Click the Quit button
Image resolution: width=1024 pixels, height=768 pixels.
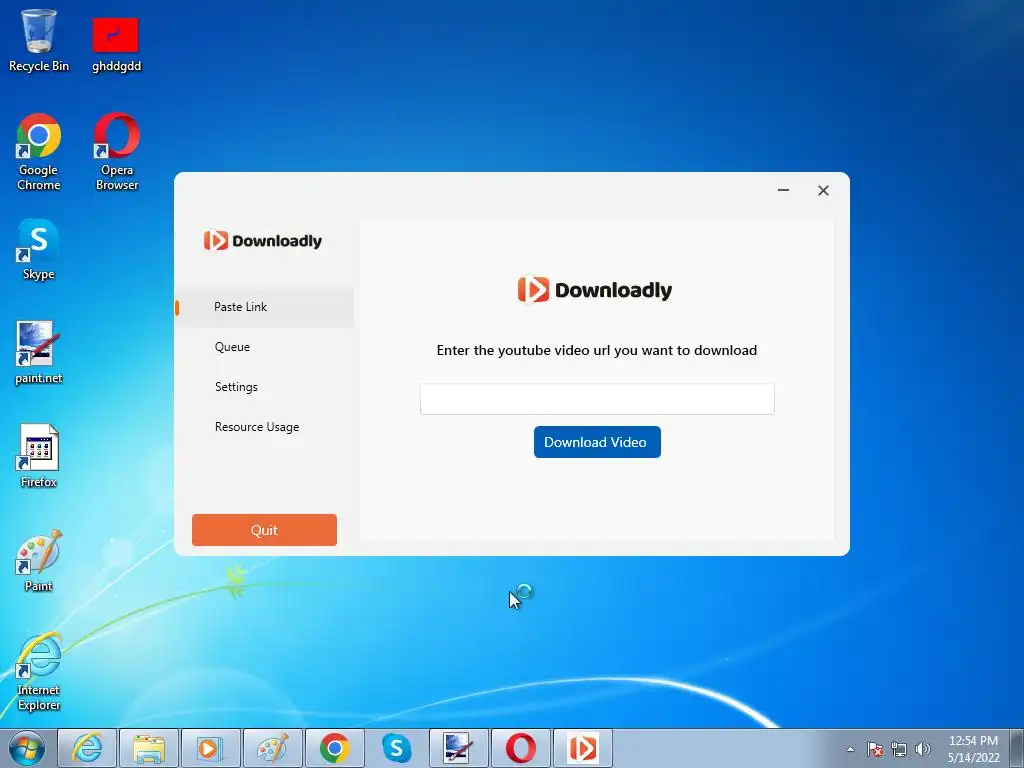[x=264, y=530]
